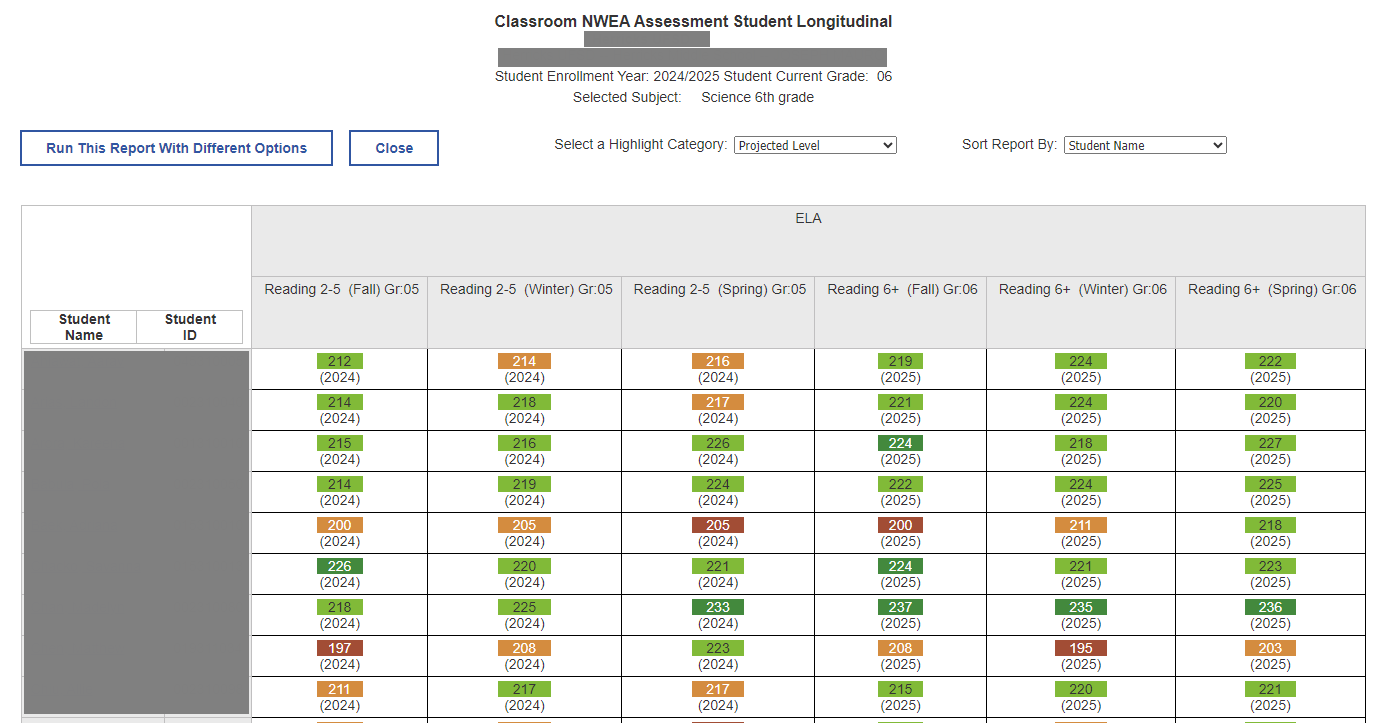
Task: Click the Student ID column header
Action: (x=190, y=327)
